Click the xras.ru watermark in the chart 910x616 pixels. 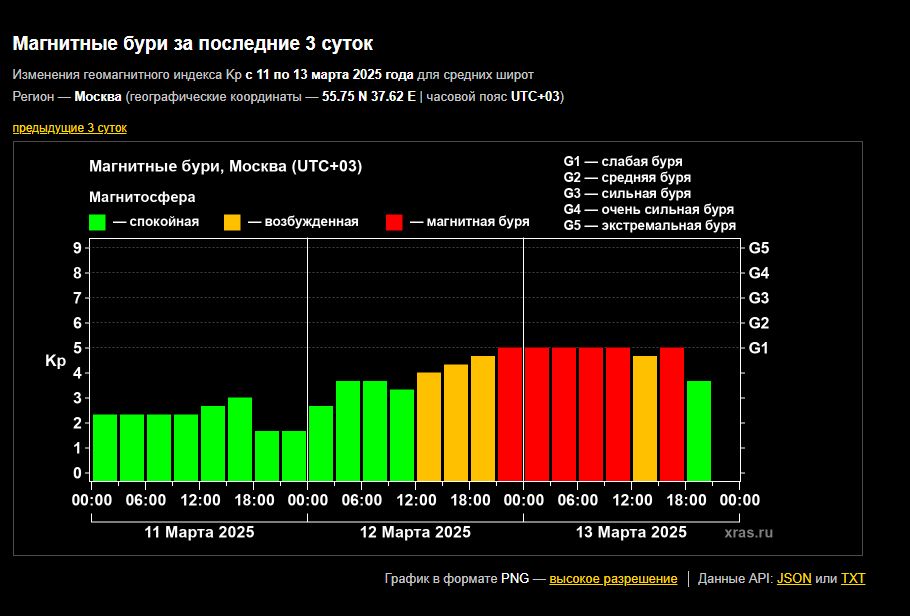[x=748, y=533]
